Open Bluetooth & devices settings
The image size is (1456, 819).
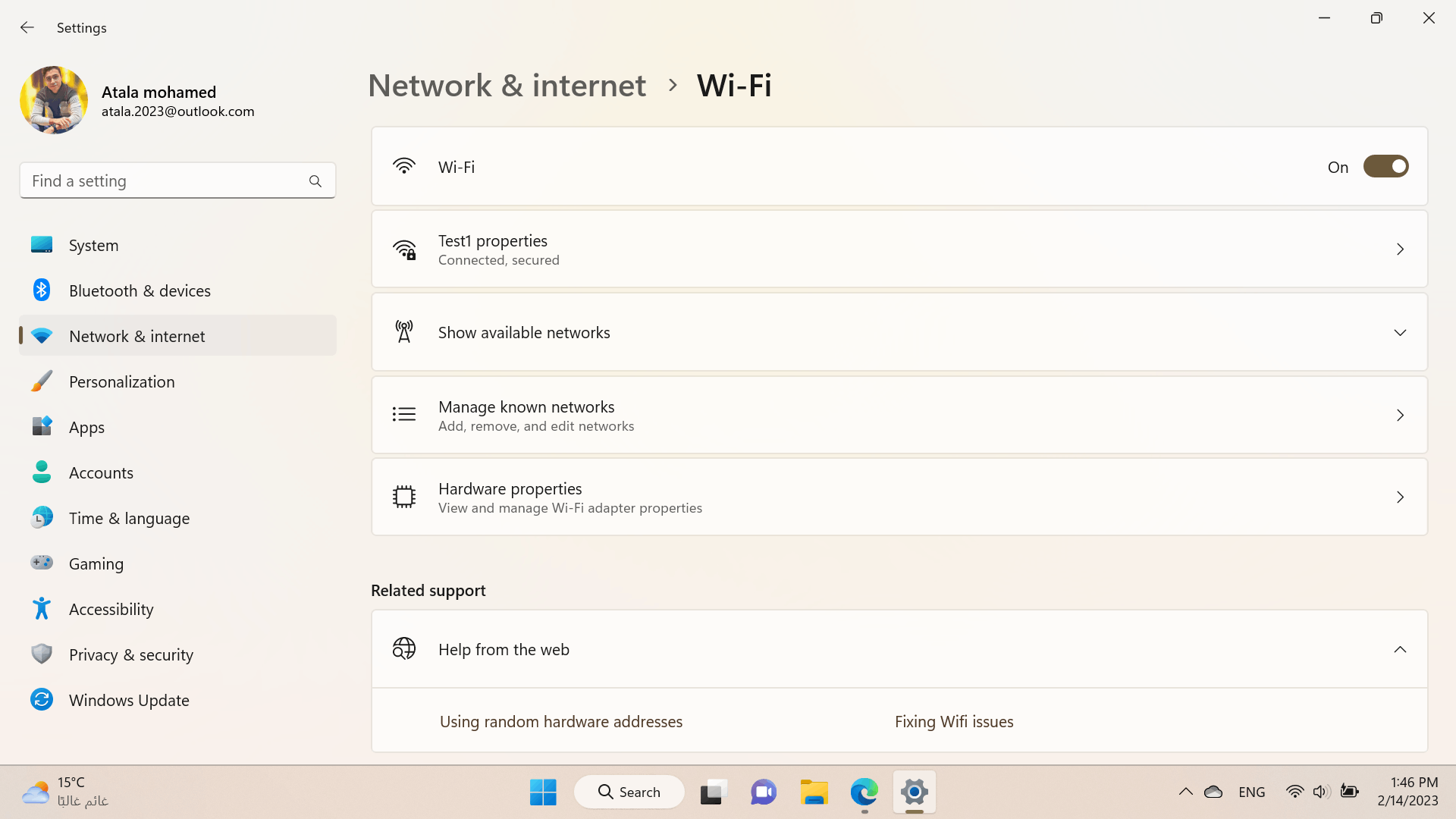pyautogui.click(x=140, y=291)
